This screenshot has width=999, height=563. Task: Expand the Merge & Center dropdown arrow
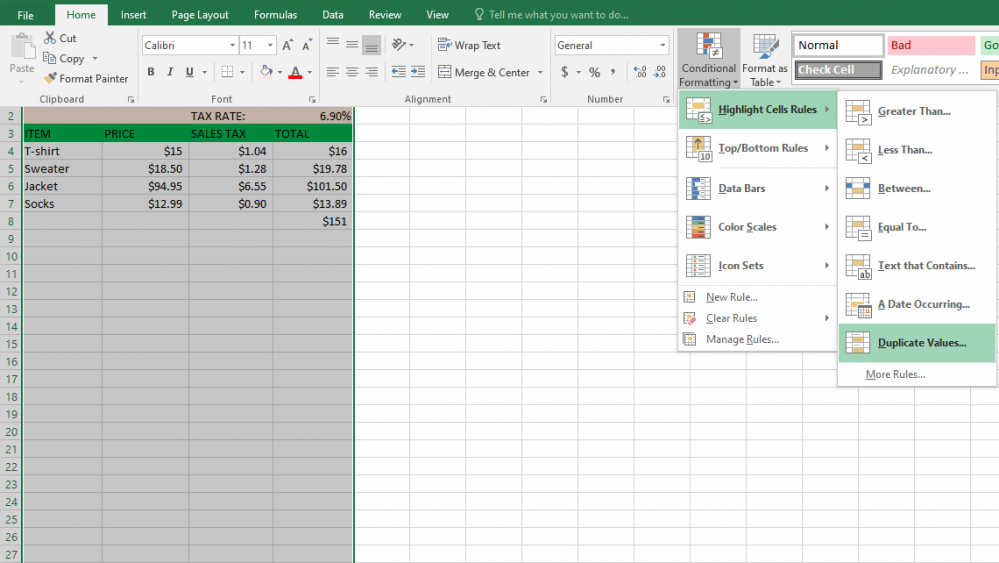(x=540, y=72)
